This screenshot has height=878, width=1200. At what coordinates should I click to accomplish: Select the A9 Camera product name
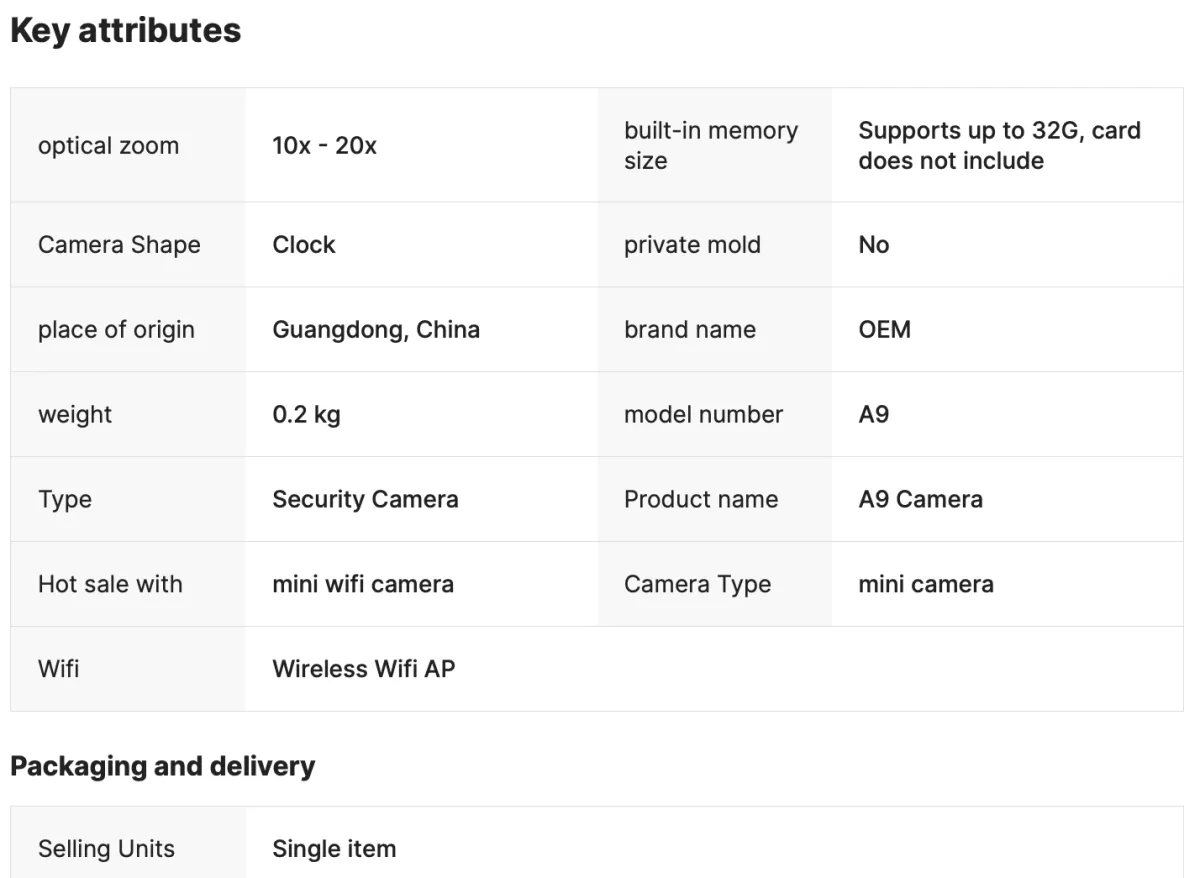pos(920,499)
